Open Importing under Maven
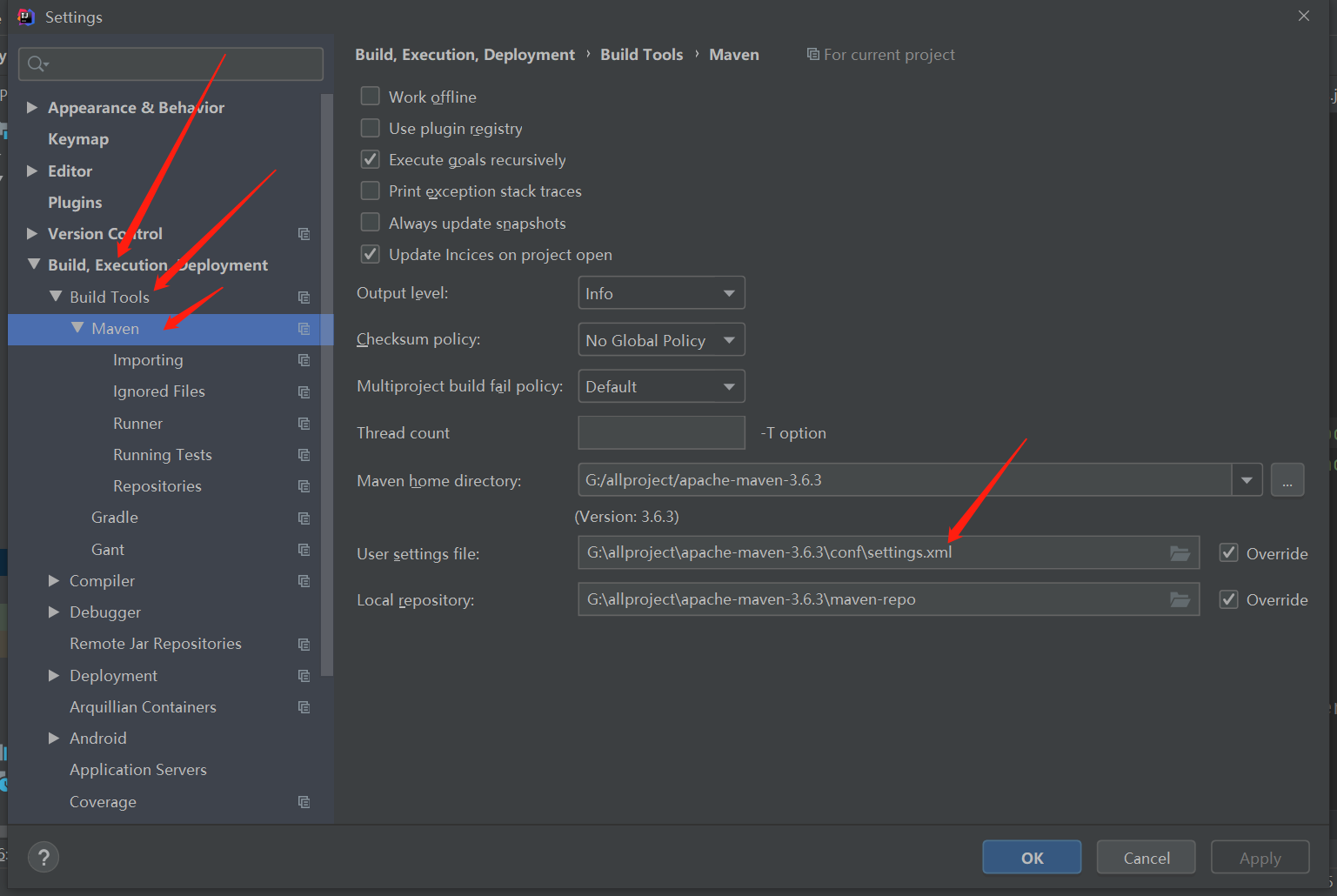 pos(148,359)
